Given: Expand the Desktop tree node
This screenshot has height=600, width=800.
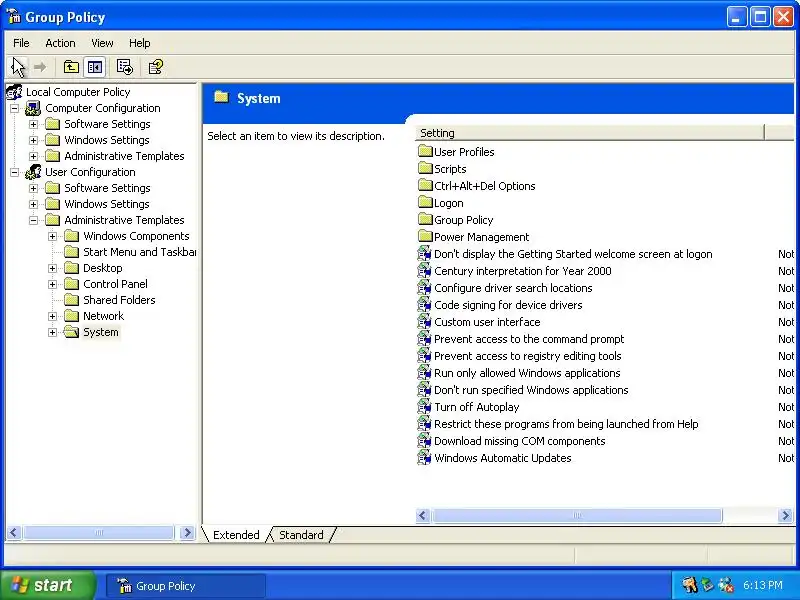Looking at the screenshot, I should click(52, 268).
